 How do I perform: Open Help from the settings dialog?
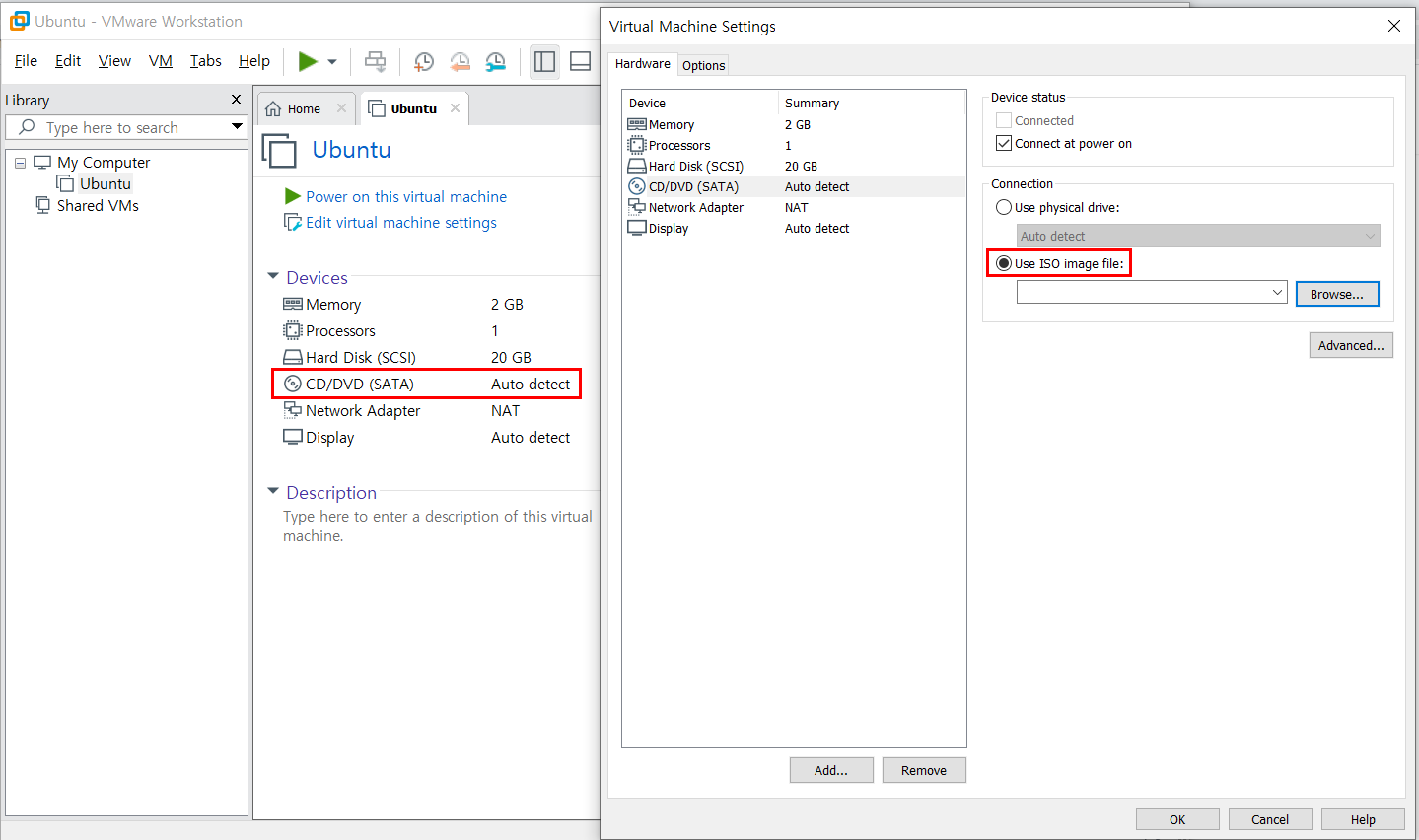click(x=1363, y=819)
